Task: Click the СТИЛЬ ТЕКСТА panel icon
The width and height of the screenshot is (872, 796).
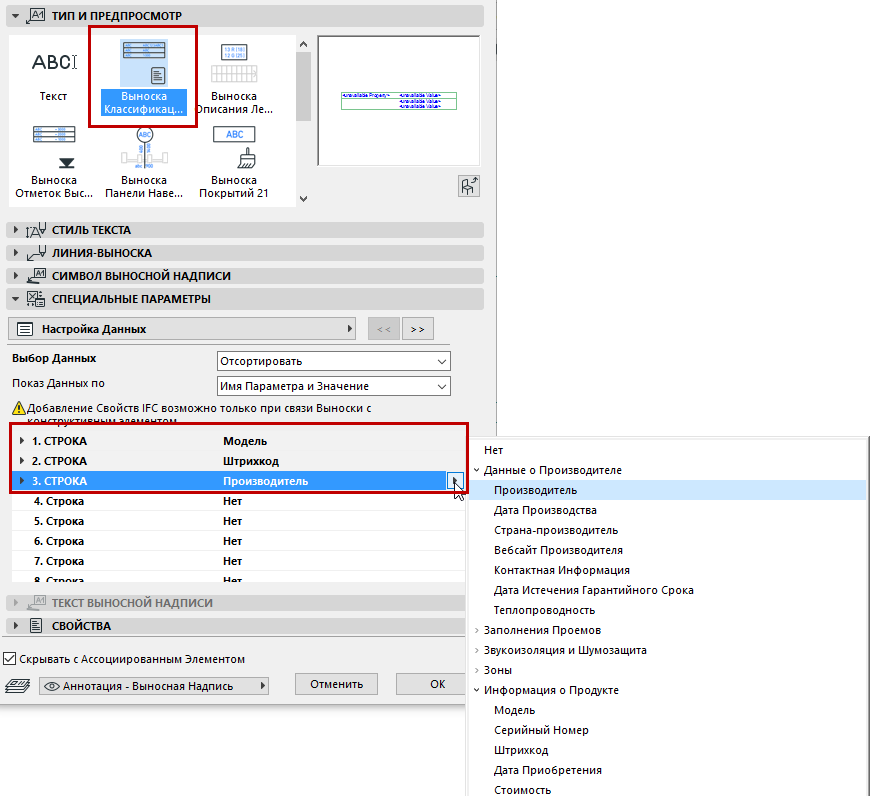Action: (x=36, y=230)
